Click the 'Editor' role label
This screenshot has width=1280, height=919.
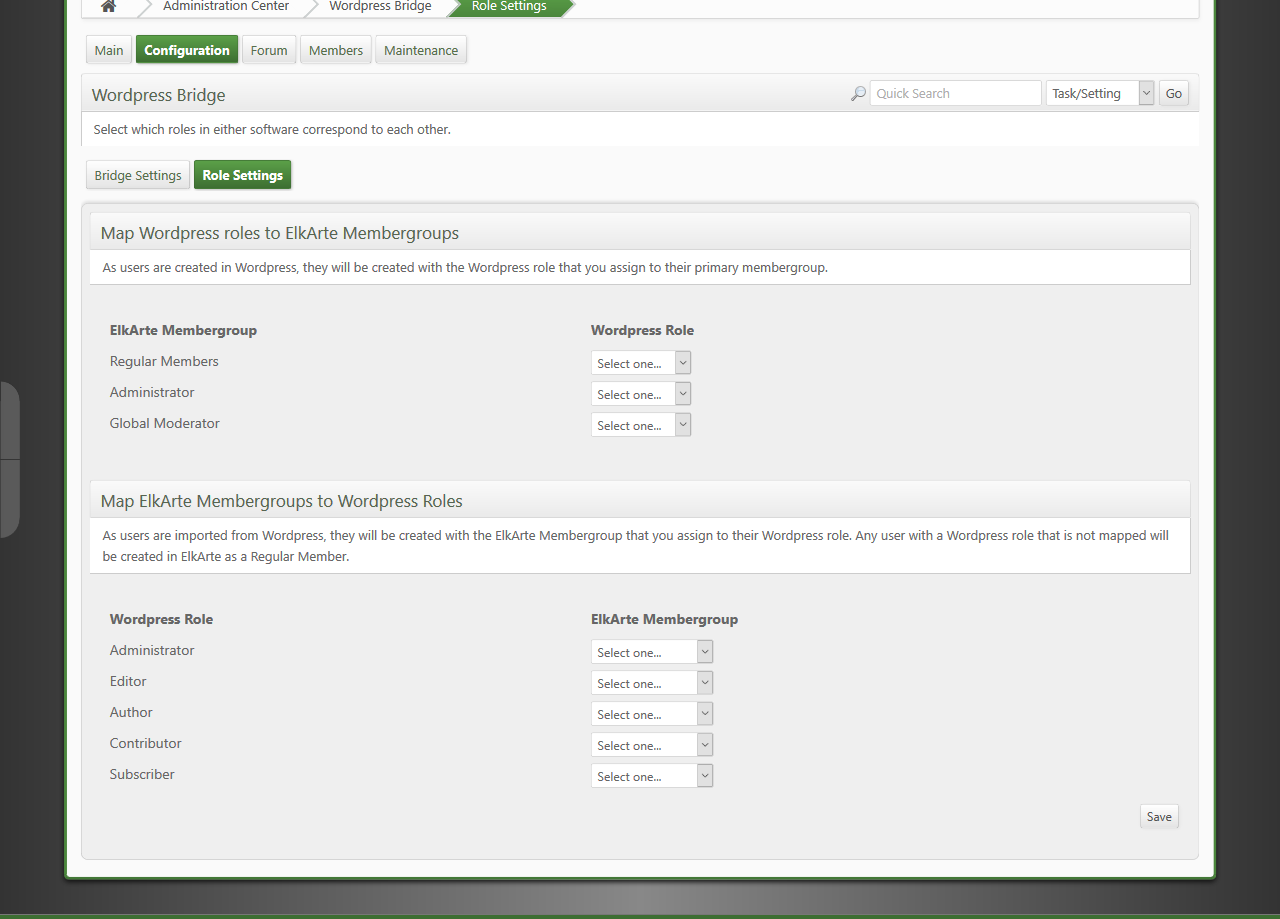(x=128, y=681)
